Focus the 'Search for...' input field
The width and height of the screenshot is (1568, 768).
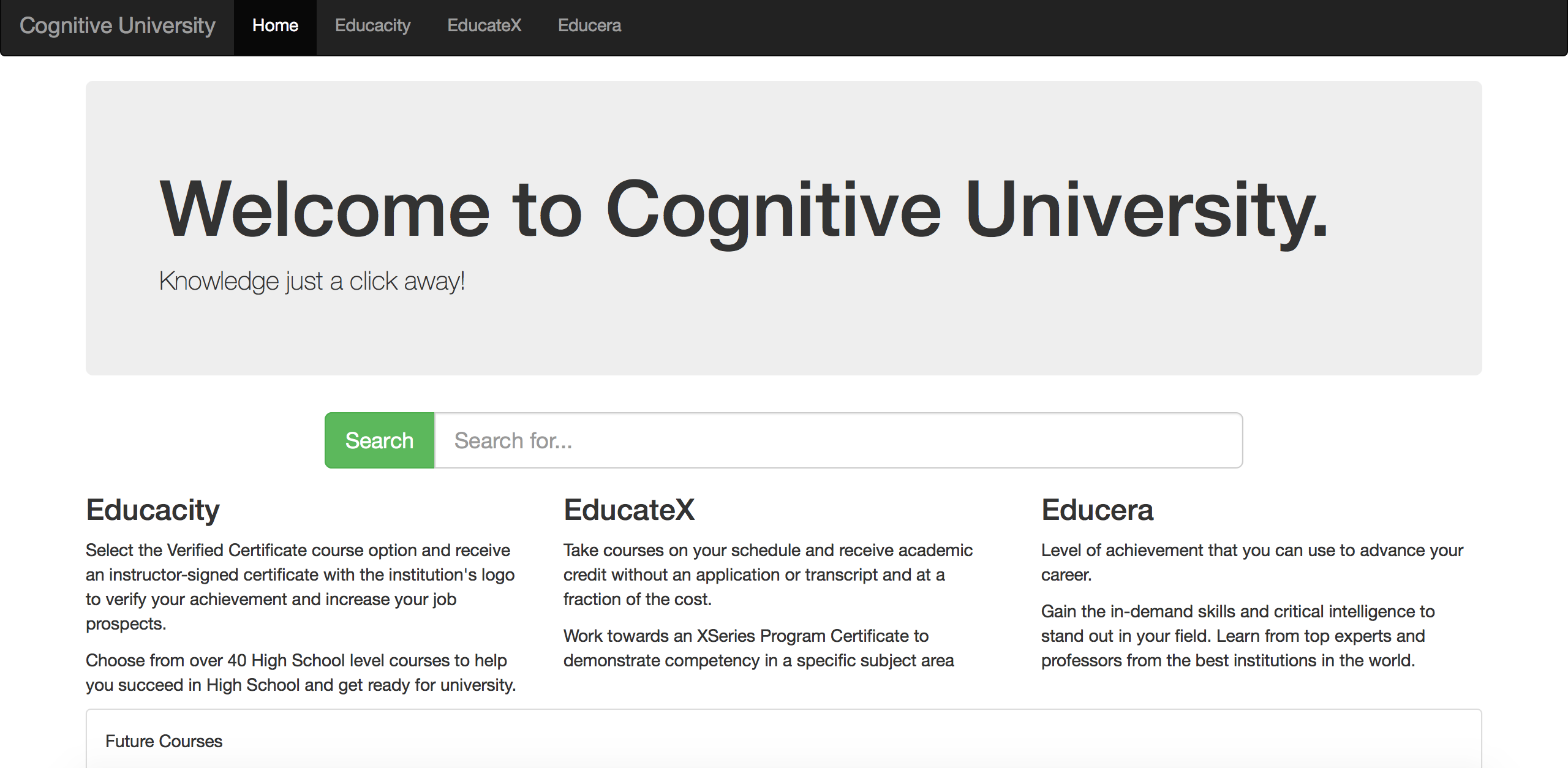pyautogui.click(x=838, y=440)
